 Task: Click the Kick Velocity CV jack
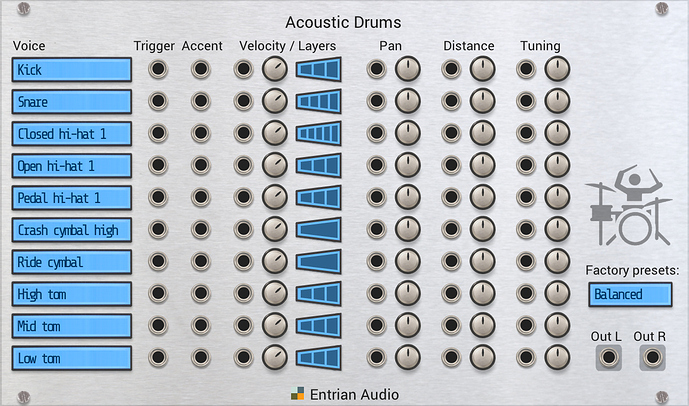click(x=243, y=69)
